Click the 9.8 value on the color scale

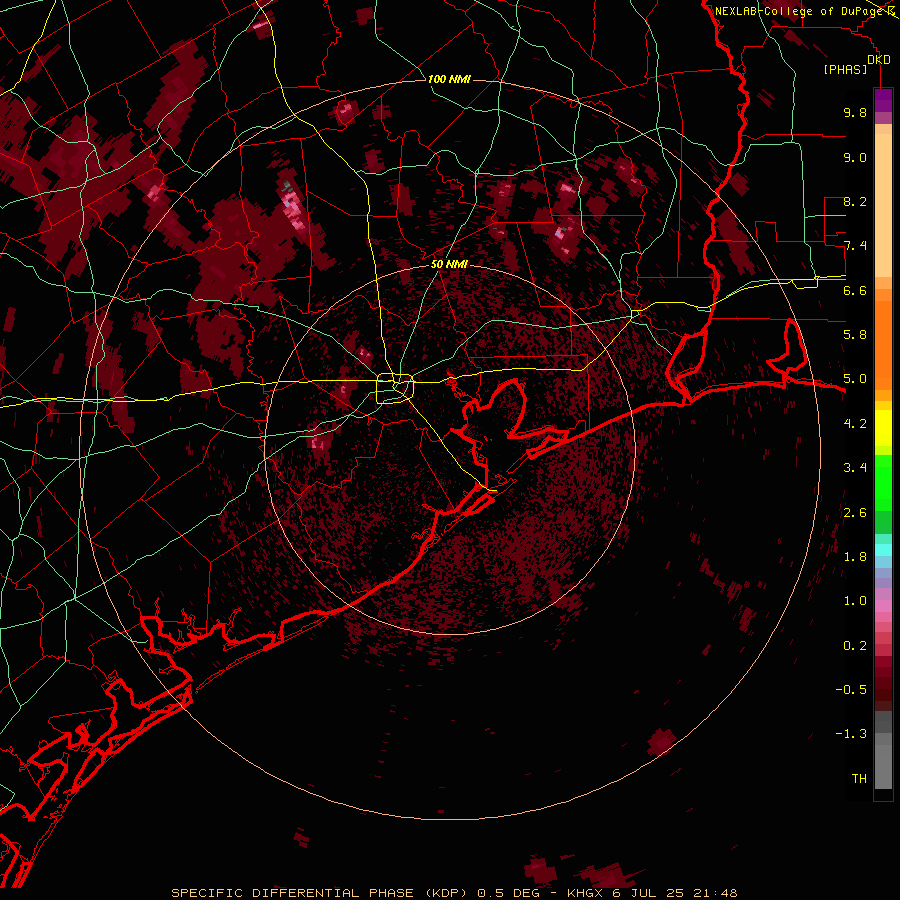pos(855,112)
